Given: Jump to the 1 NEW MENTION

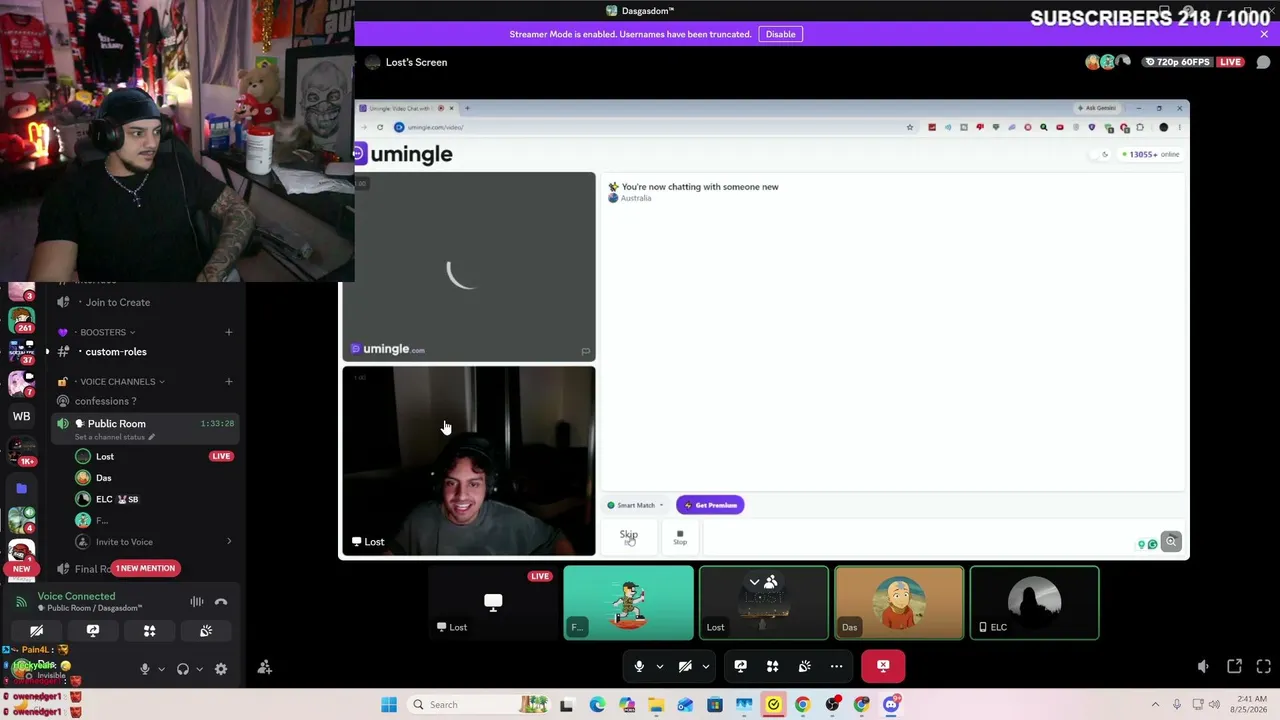Looking at the screenshot, I should click(x=145, y=568).
